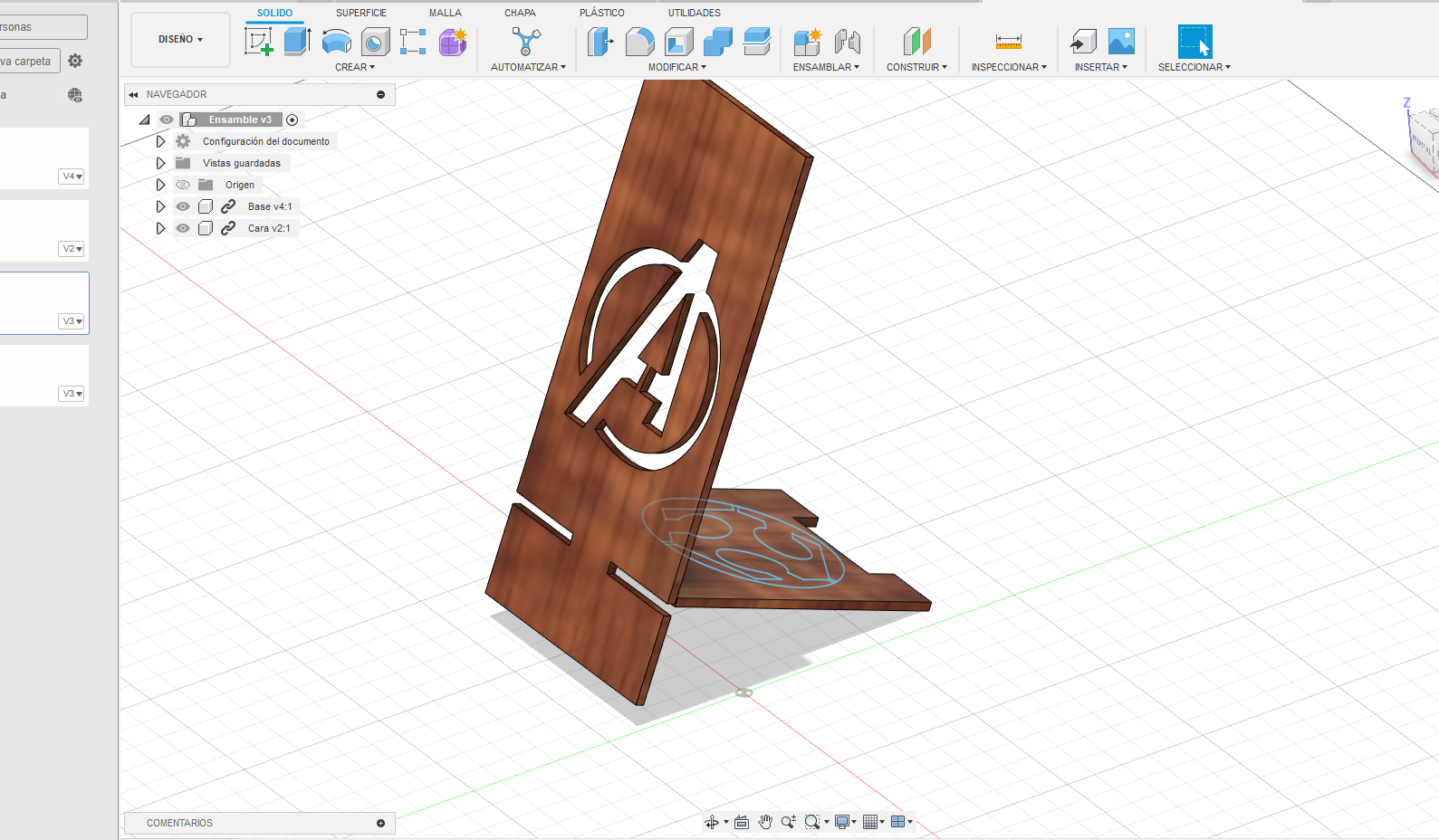
Task: Click the ViewCube in viewport corner
Action: coord(1424,140)
